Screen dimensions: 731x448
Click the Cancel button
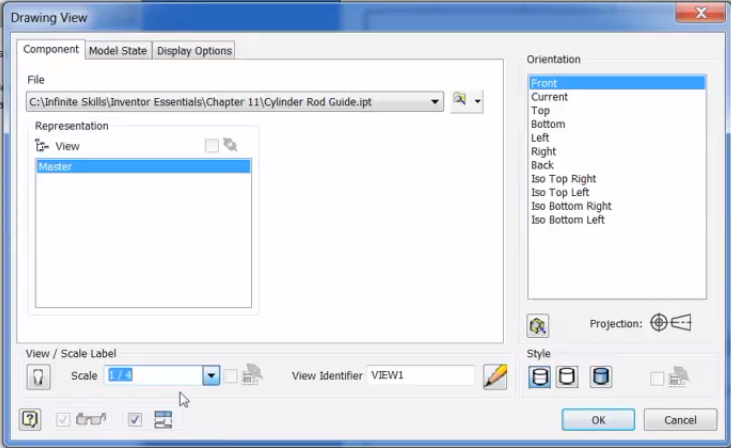click(x=680, y=420)
